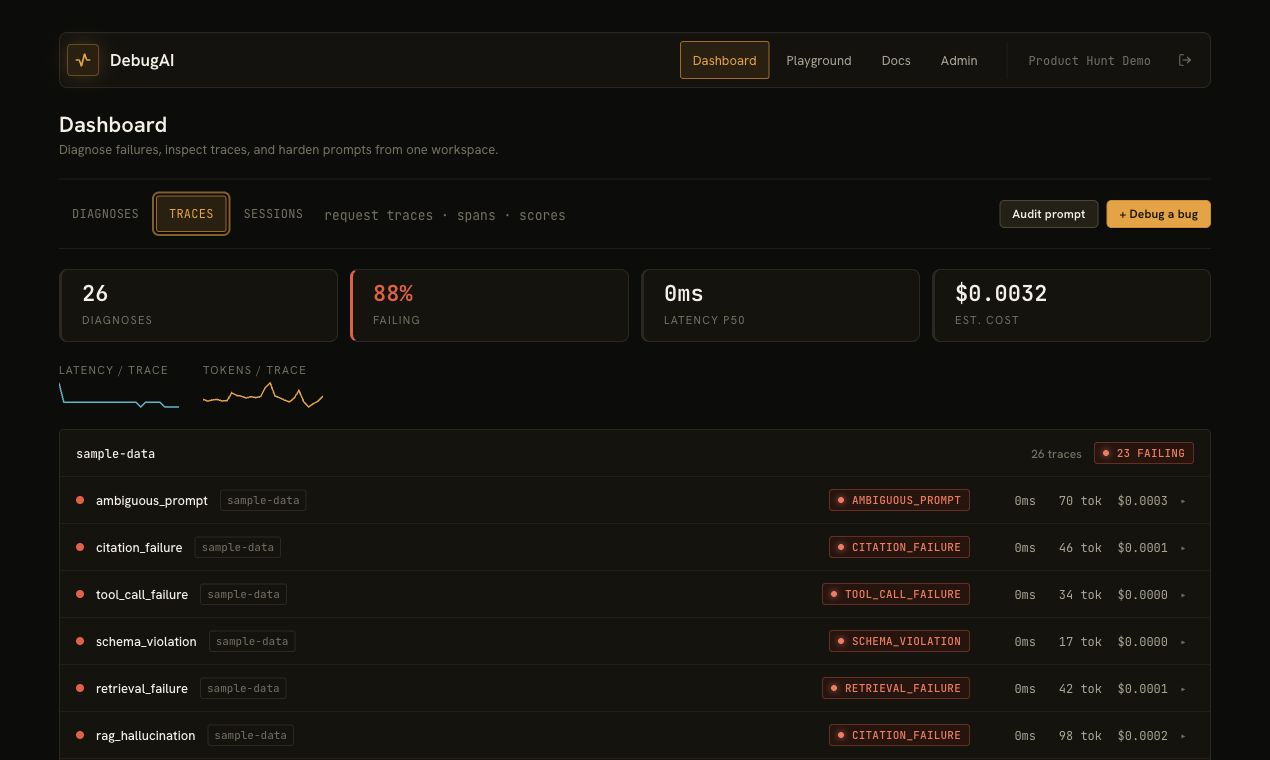The height and width of the screenshot is (760, 1270).
Task: Click the SCHEMA_VIOLATION badge
Action: tap(899, 641)
